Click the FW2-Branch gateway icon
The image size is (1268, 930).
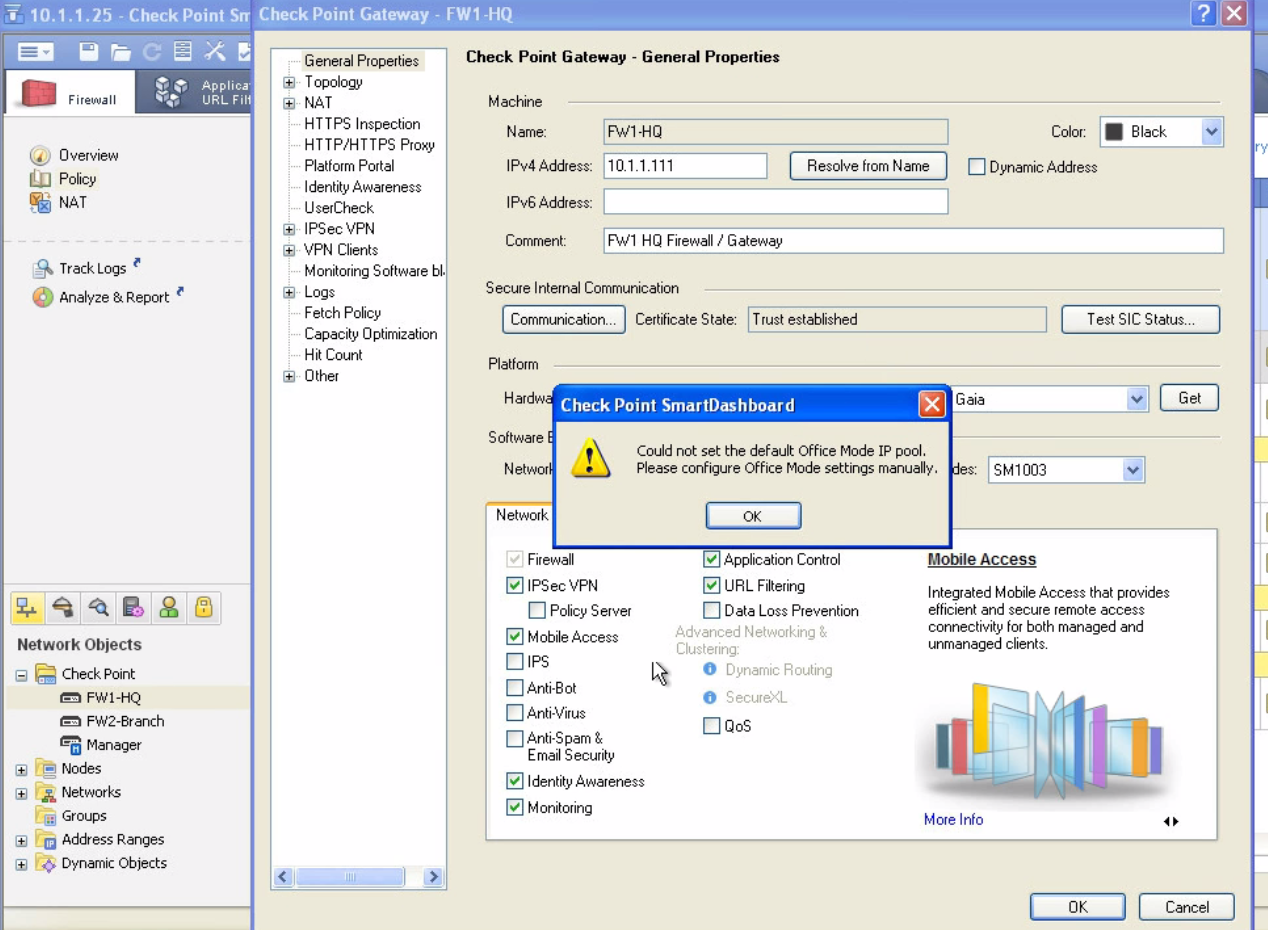tap(70, 721)
